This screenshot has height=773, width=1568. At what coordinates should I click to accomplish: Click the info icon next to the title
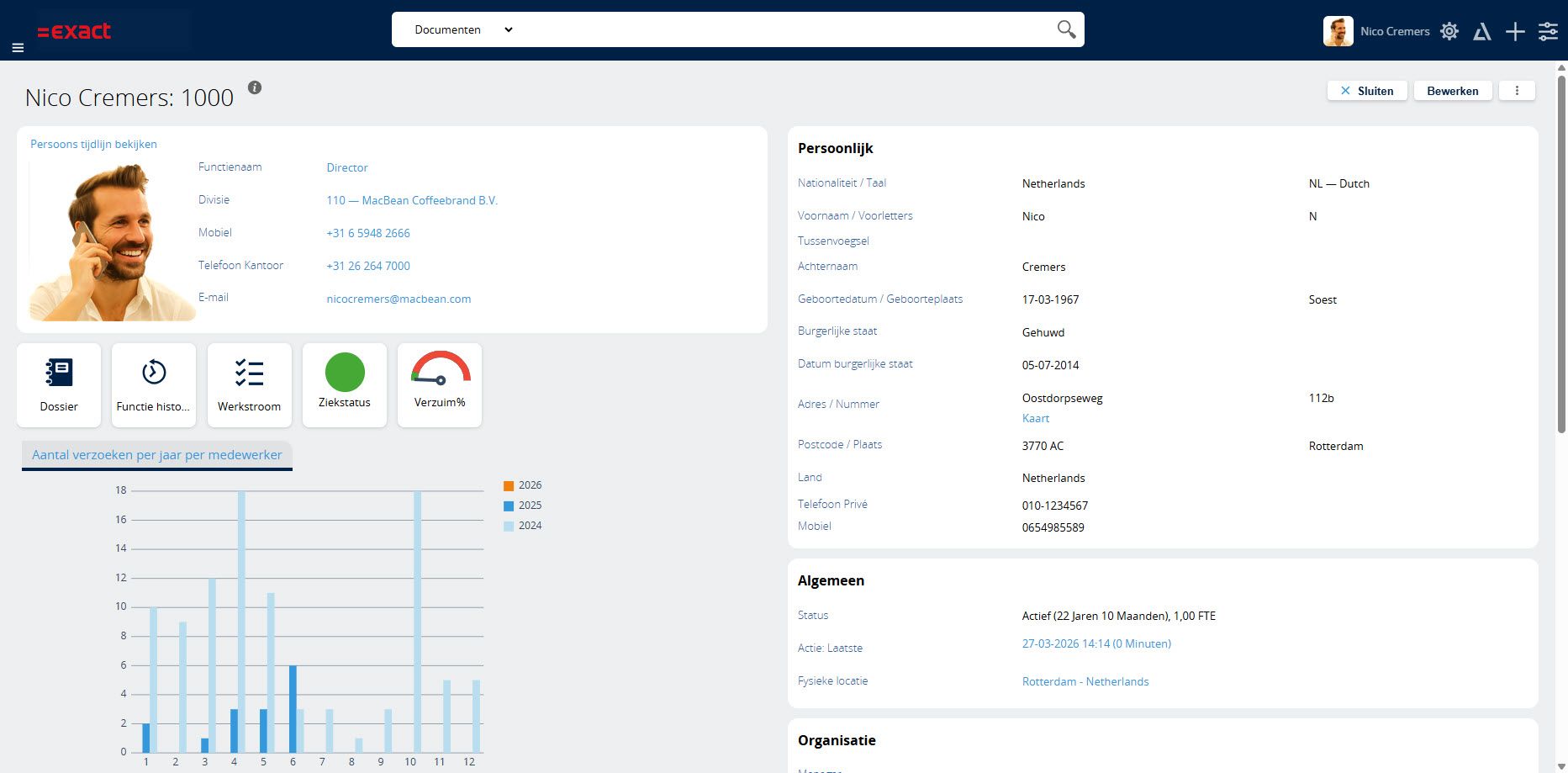click(x=255, y=87)
